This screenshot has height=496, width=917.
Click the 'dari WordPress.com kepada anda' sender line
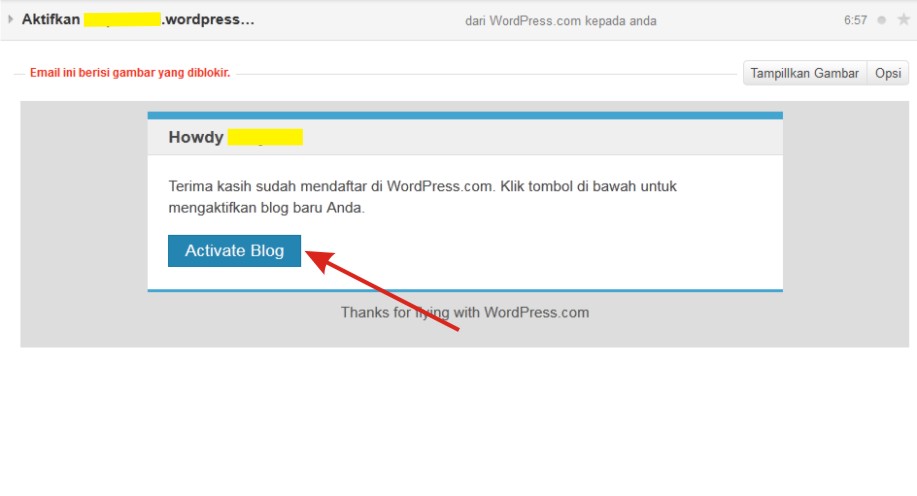[561, 21]
